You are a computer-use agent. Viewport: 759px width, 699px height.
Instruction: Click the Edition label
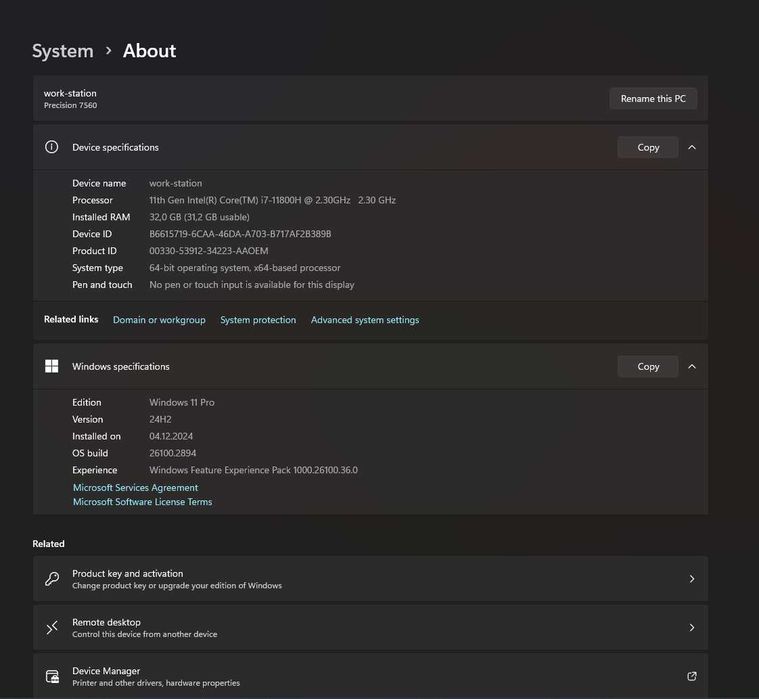point(87,402)
